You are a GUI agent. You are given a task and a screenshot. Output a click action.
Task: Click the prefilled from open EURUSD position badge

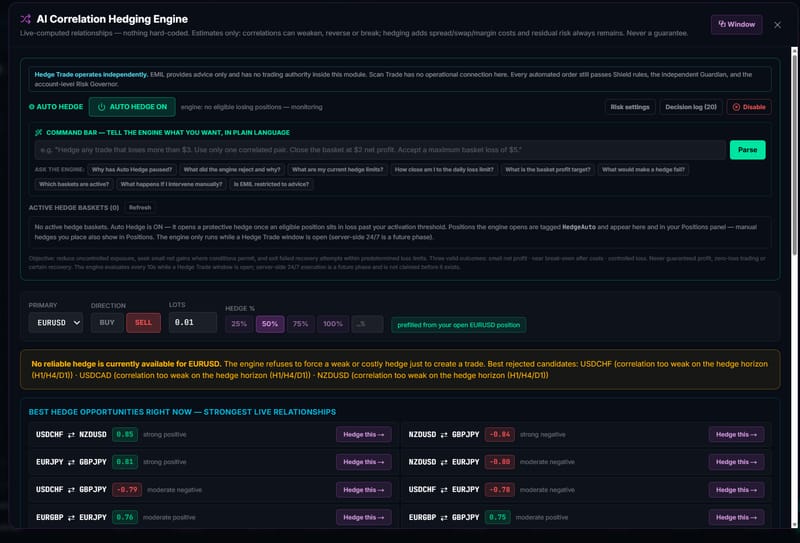coord(459,325)
